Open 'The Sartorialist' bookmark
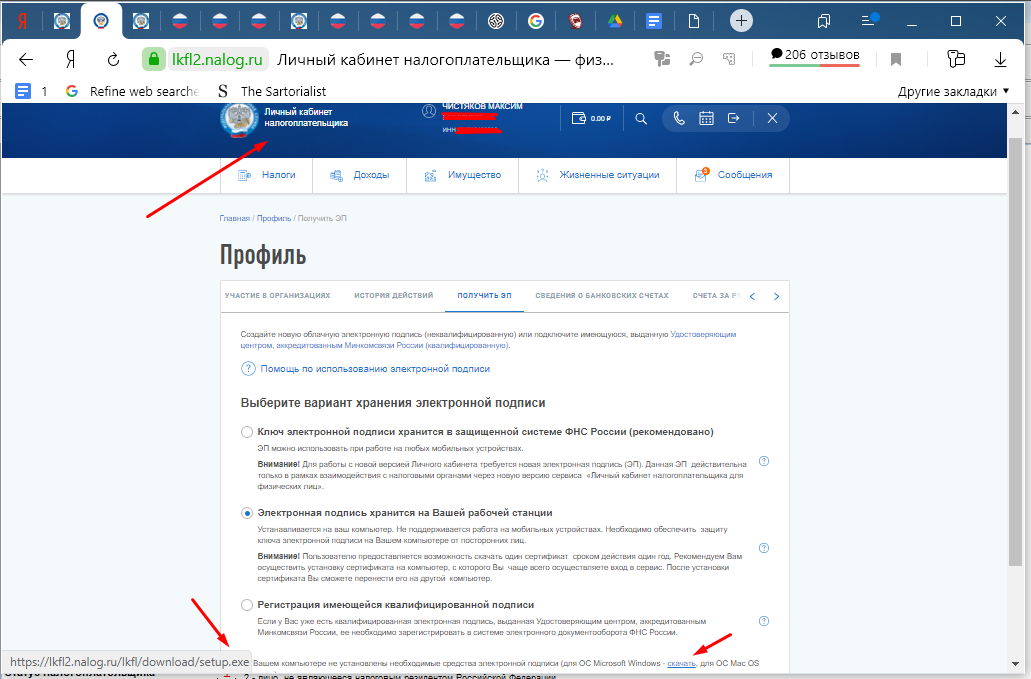1031x679 pixels. 272,91
